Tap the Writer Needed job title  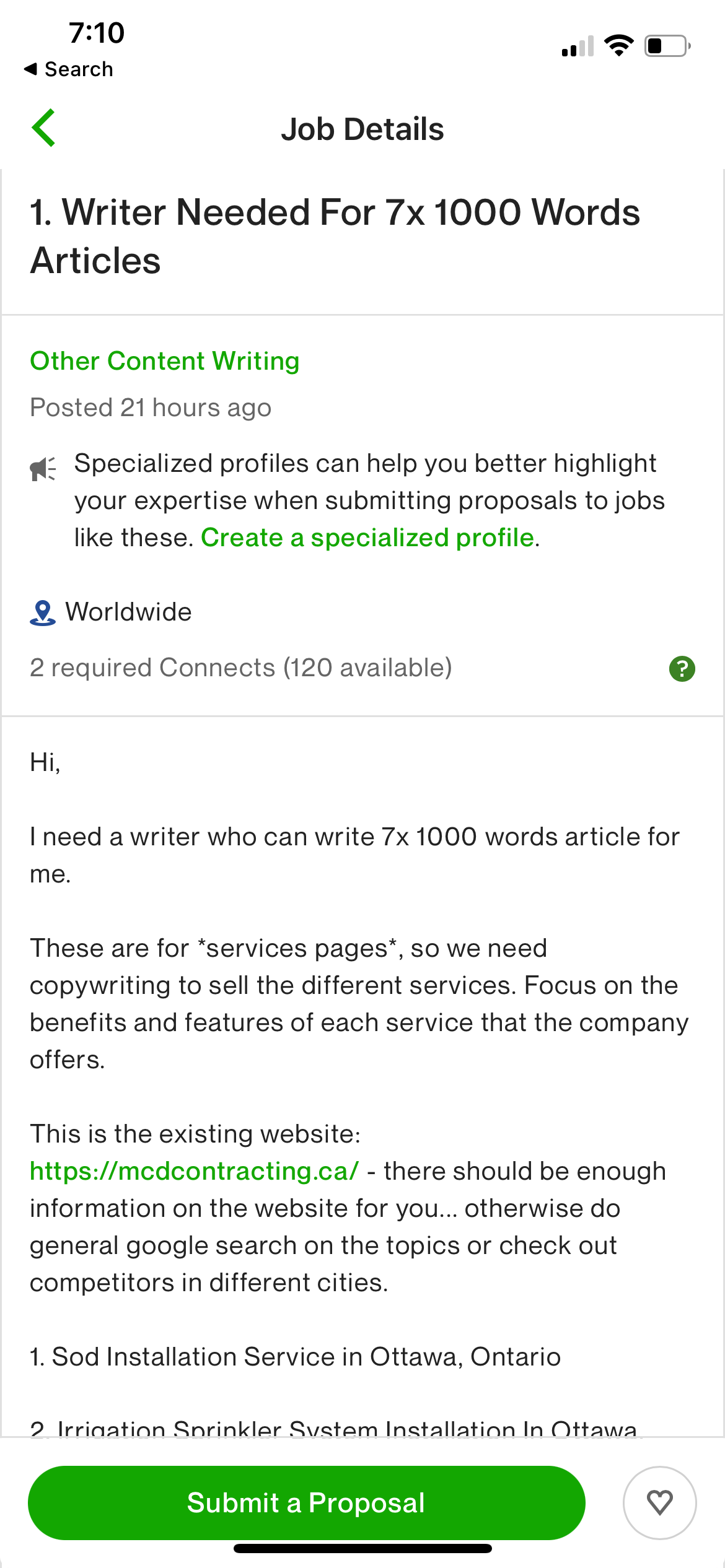pyautogui.click(x=335, y=236)
